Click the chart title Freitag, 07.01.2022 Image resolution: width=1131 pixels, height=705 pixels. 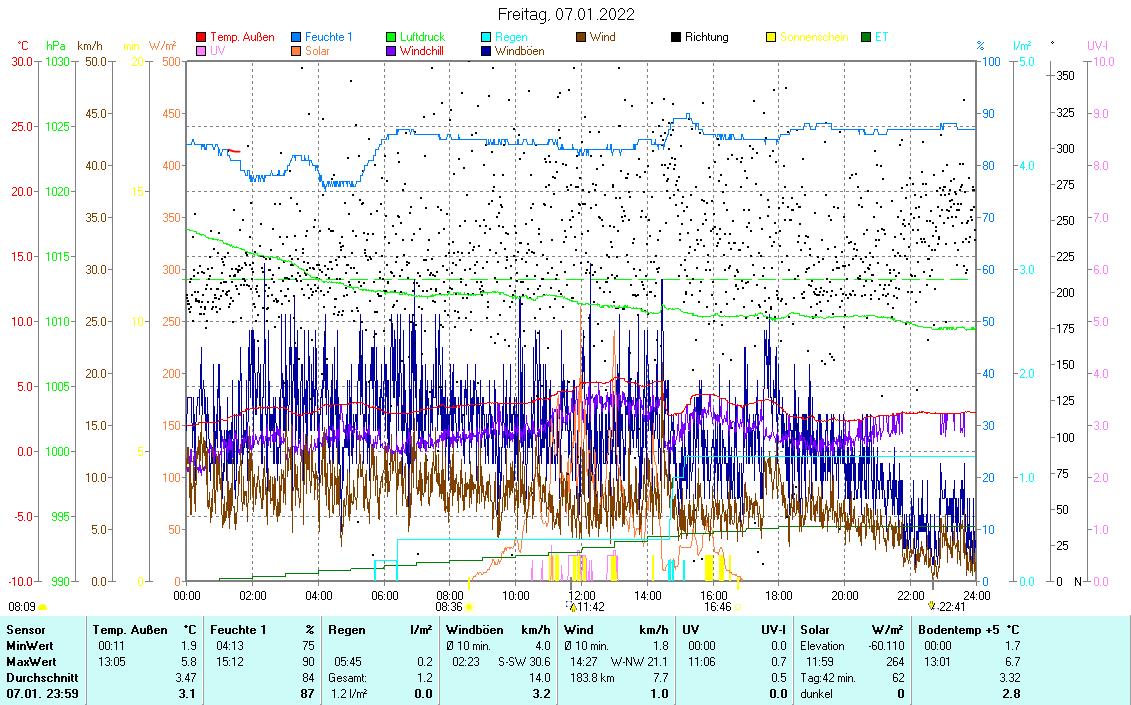click(x=566, y=14)
